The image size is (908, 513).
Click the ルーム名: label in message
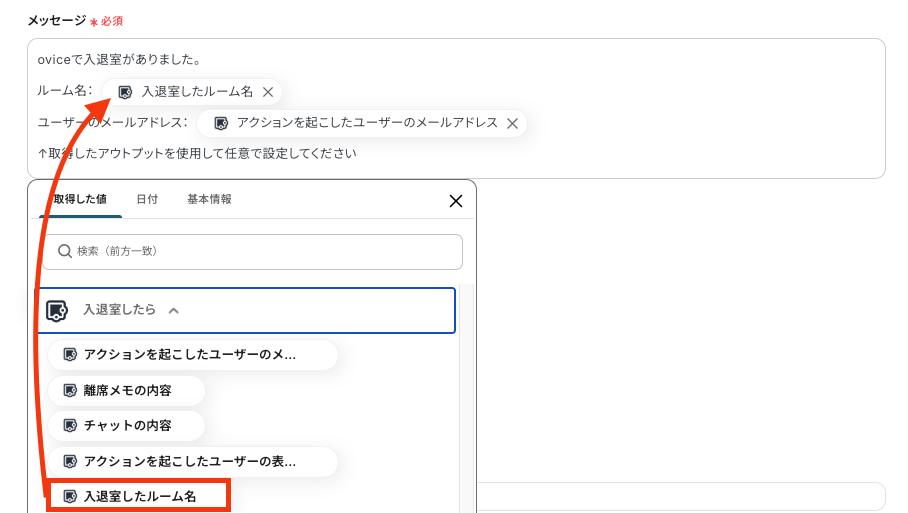click(x=65, y=91)
